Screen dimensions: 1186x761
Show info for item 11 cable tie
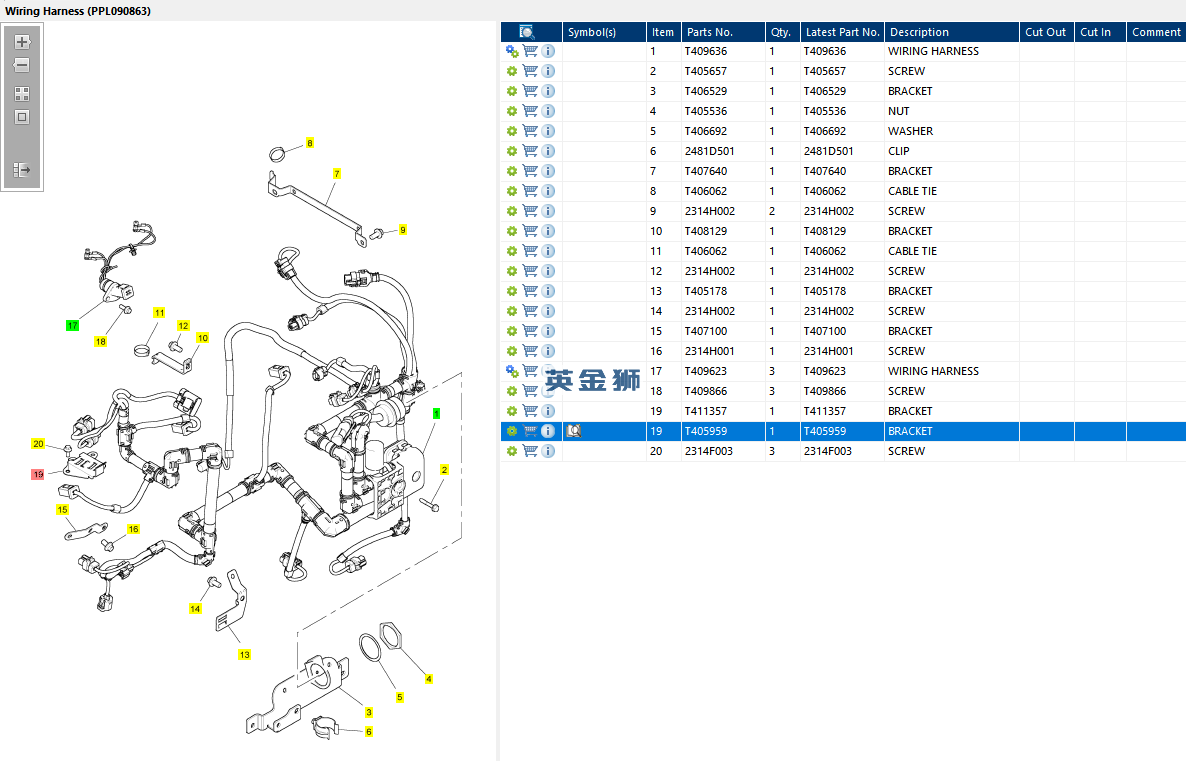click(x=548, y=251)
